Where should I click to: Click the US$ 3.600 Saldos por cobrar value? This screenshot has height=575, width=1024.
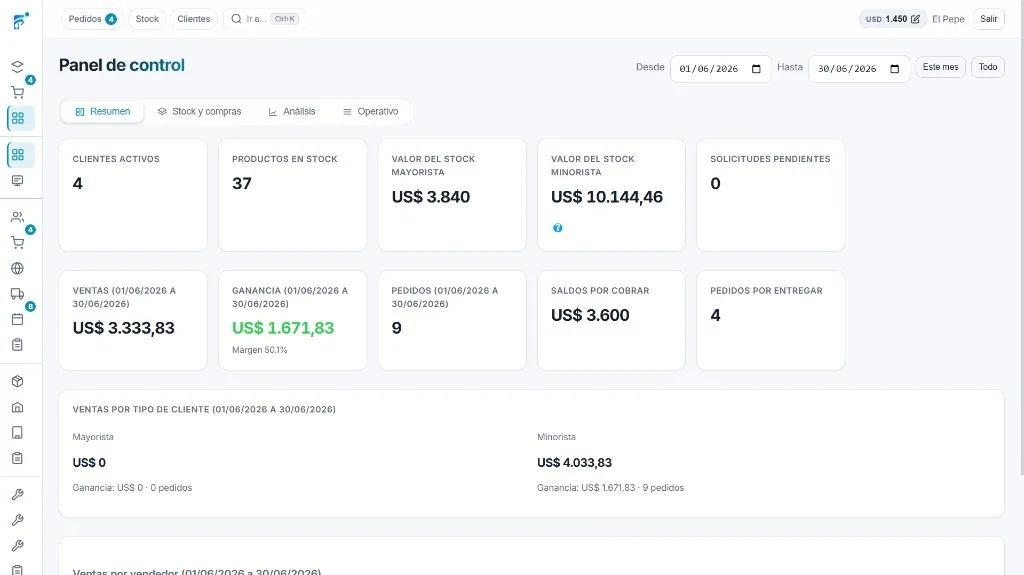tap(590, 315)
